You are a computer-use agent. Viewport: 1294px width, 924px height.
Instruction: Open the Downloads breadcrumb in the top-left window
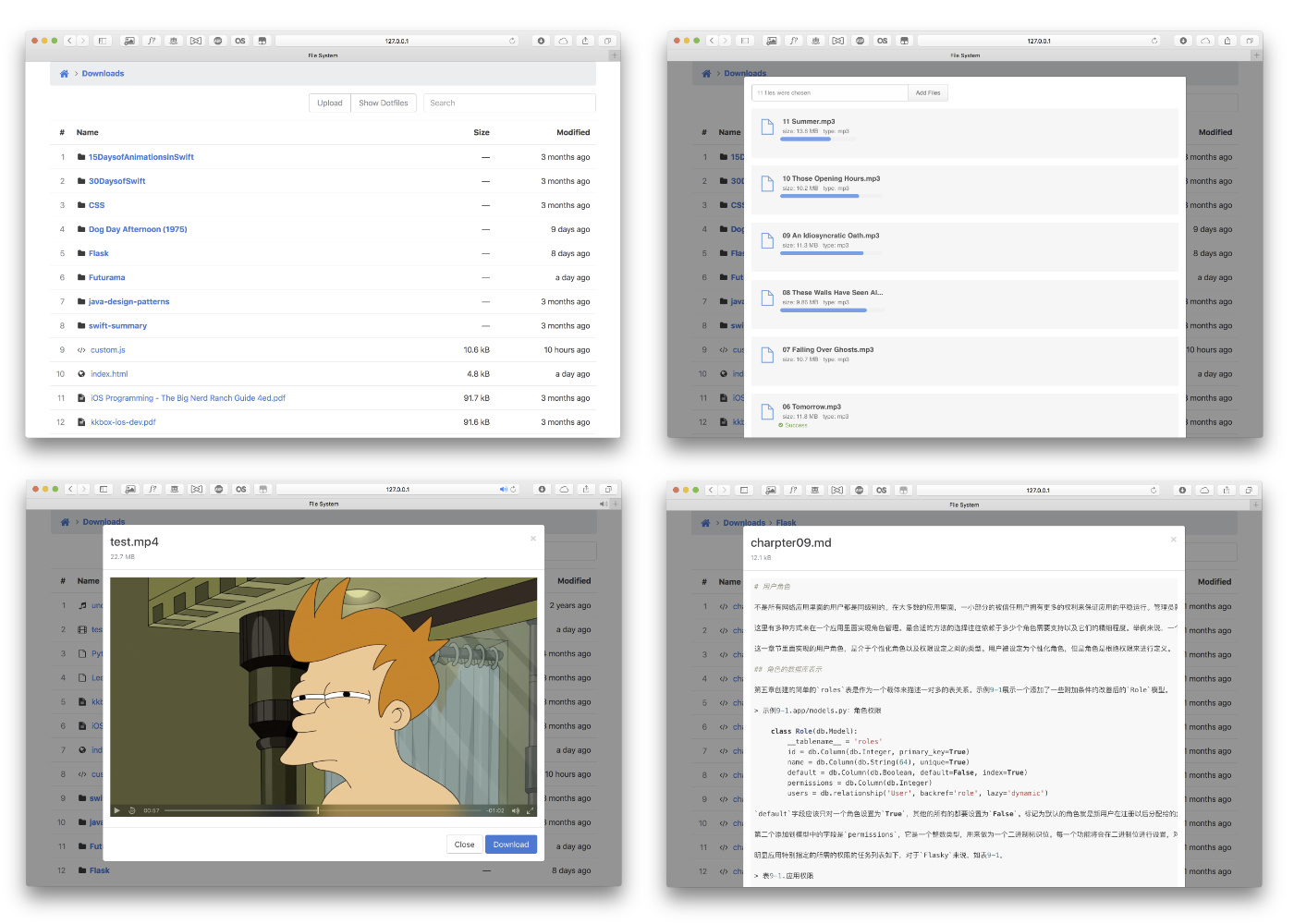pos(103,74)
